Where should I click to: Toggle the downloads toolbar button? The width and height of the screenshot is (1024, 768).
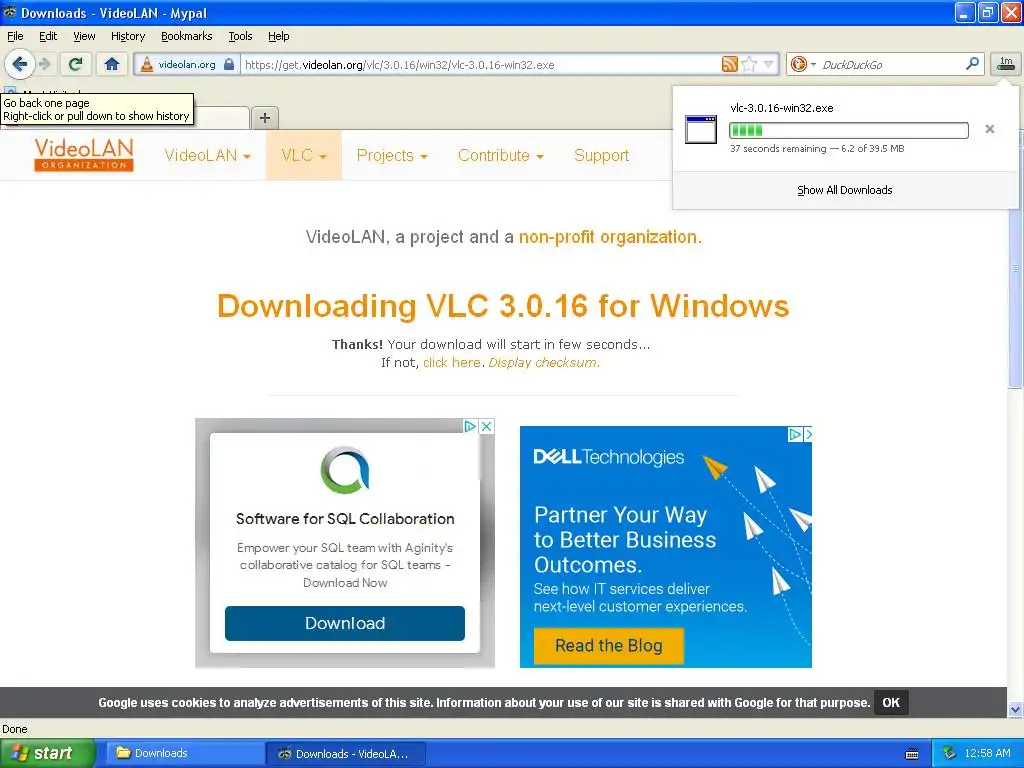coord(1006,63)
